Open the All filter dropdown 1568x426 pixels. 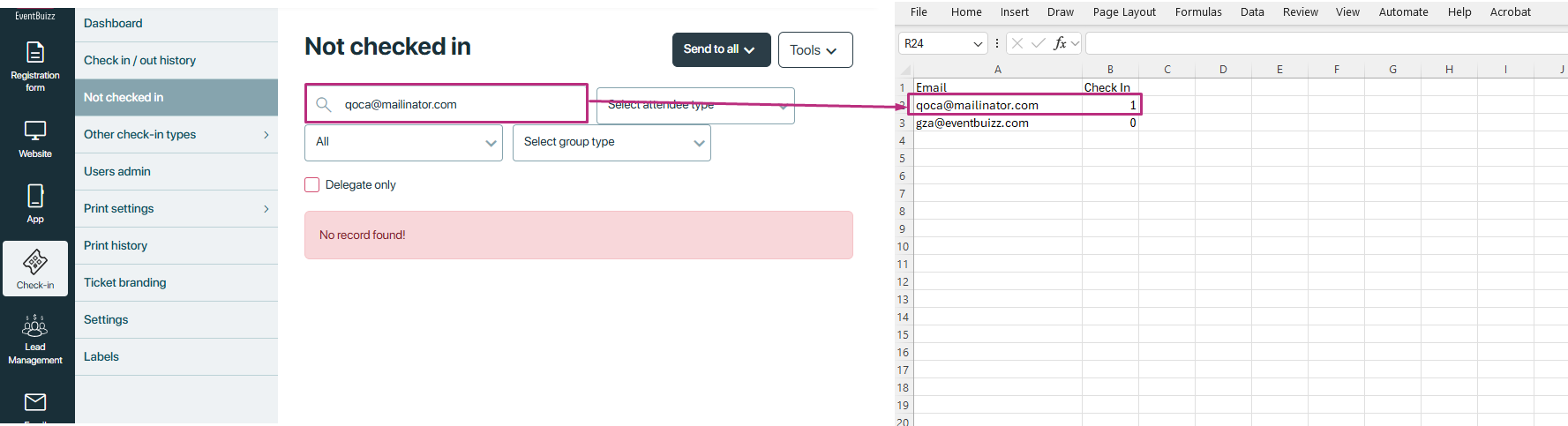(403, 143)
